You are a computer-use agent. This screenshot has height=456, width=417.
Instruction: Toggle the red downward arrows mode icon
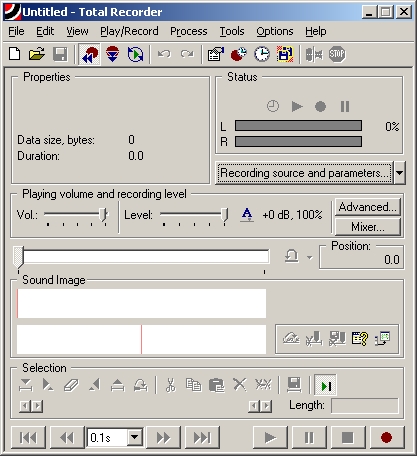point(112,54)
